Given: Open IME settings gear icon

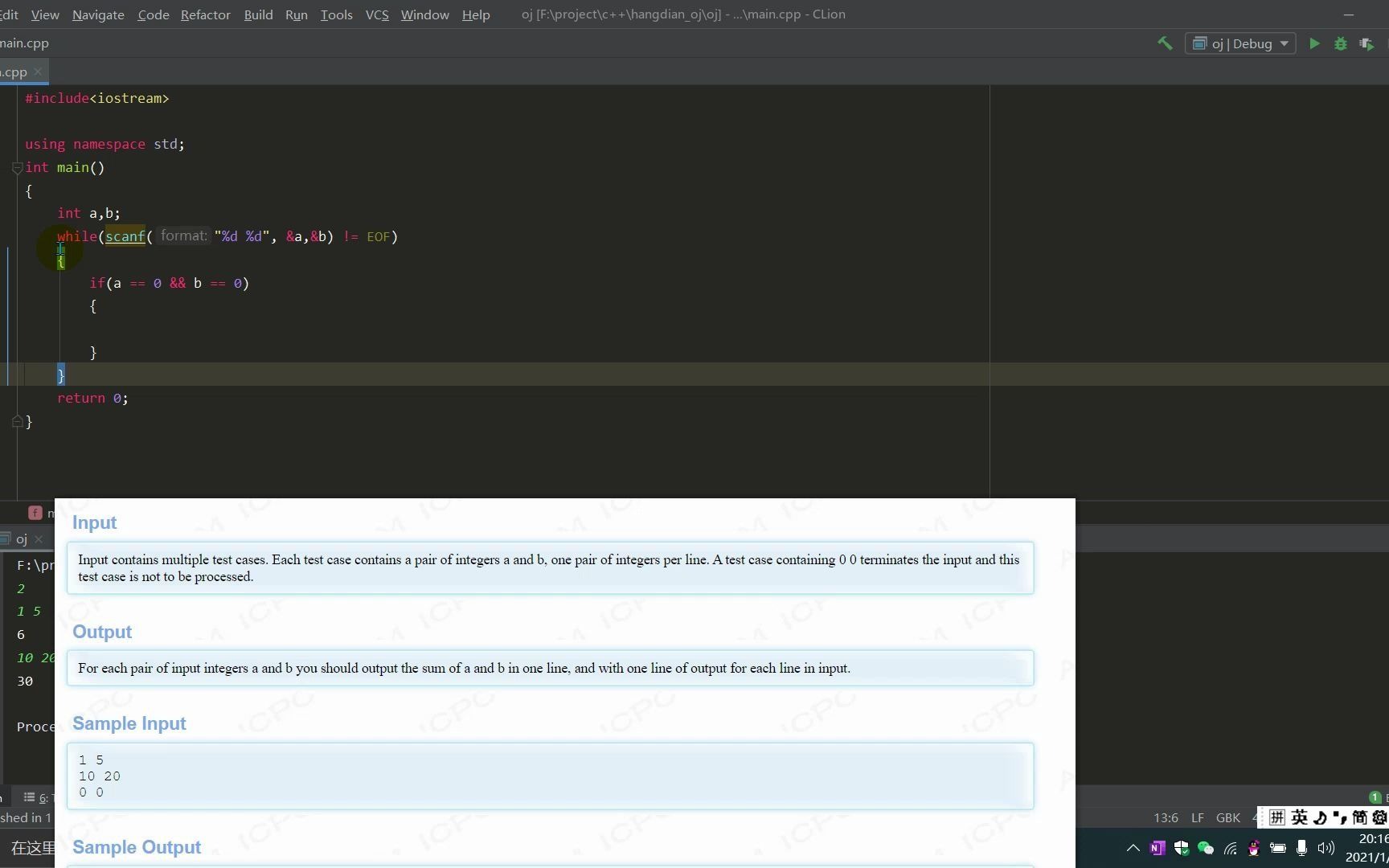Looking at the screenshot, I should (1380, 817).
